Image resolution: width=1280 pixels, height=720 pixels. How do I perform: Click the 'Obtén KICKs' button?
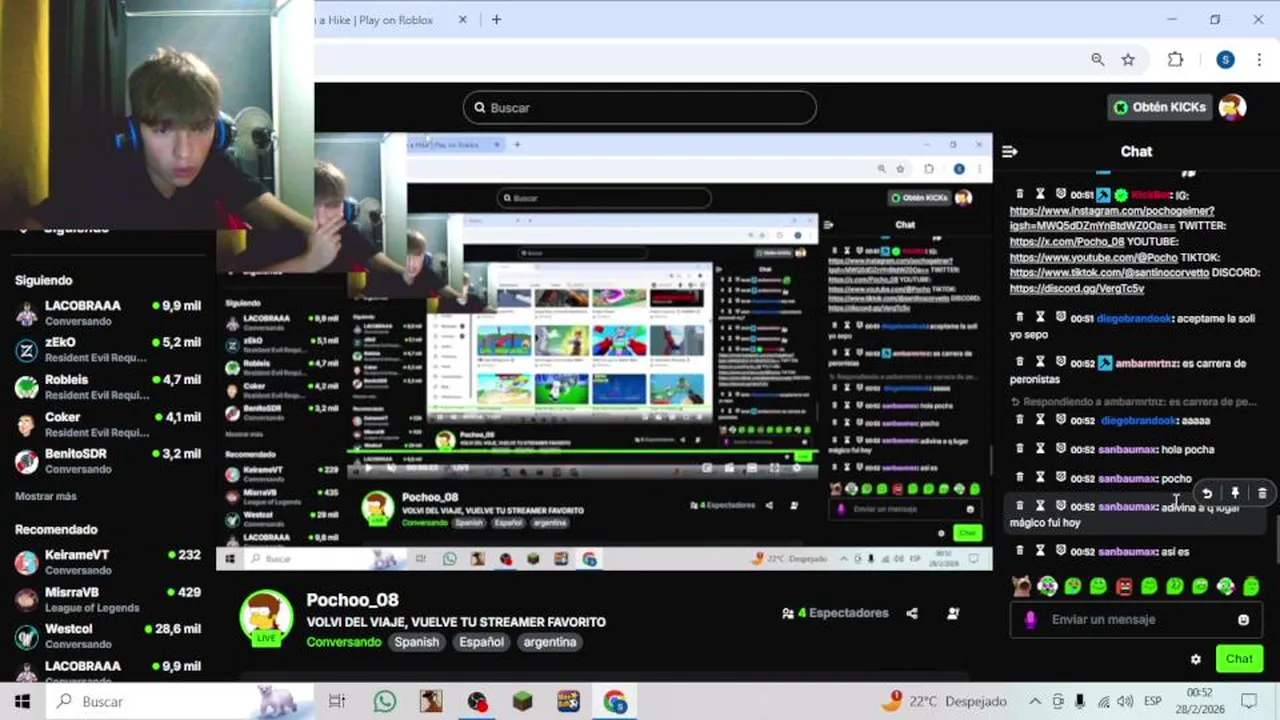1160,107
